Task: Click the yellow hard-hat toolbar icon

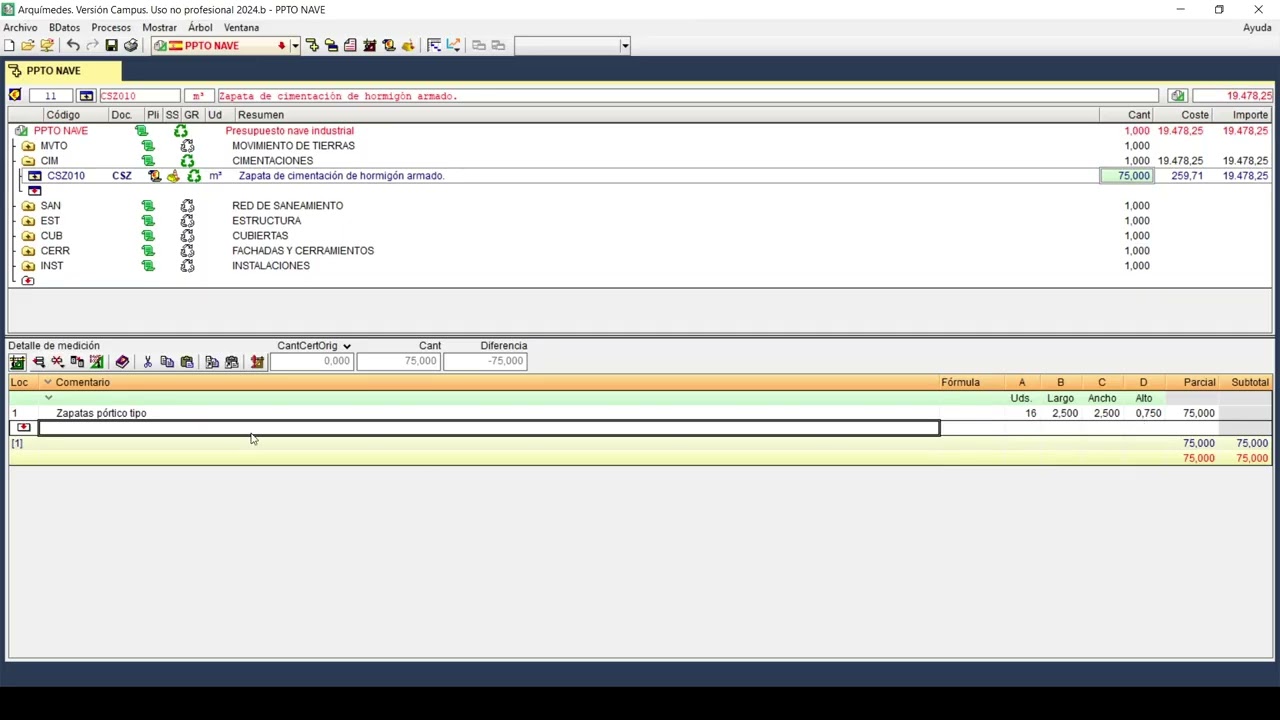Action: pyautogui.click(x=408, y=45)
